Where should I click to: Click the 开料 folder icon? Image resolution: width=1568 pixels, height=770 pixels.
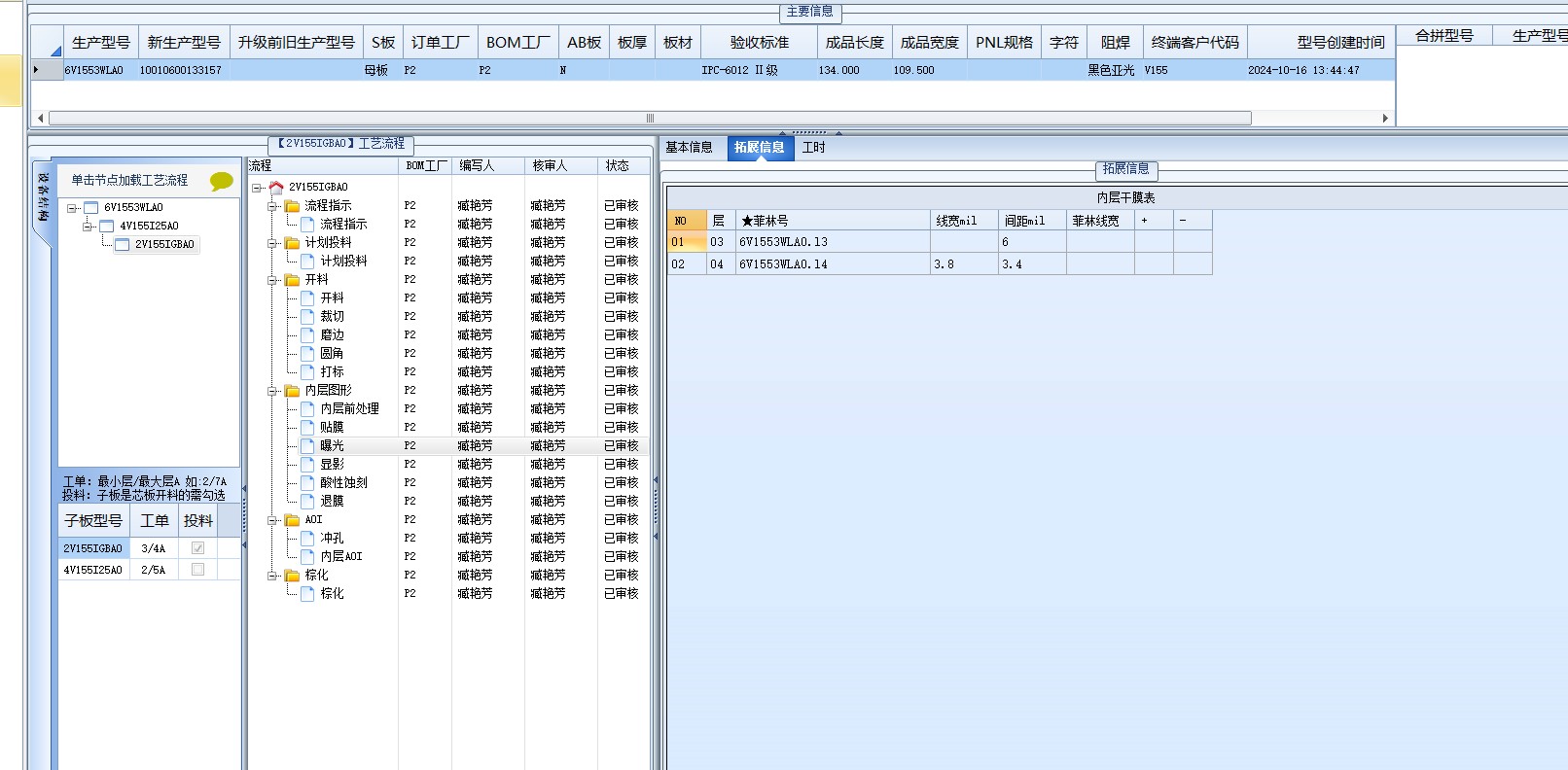[x=292, y=279]
